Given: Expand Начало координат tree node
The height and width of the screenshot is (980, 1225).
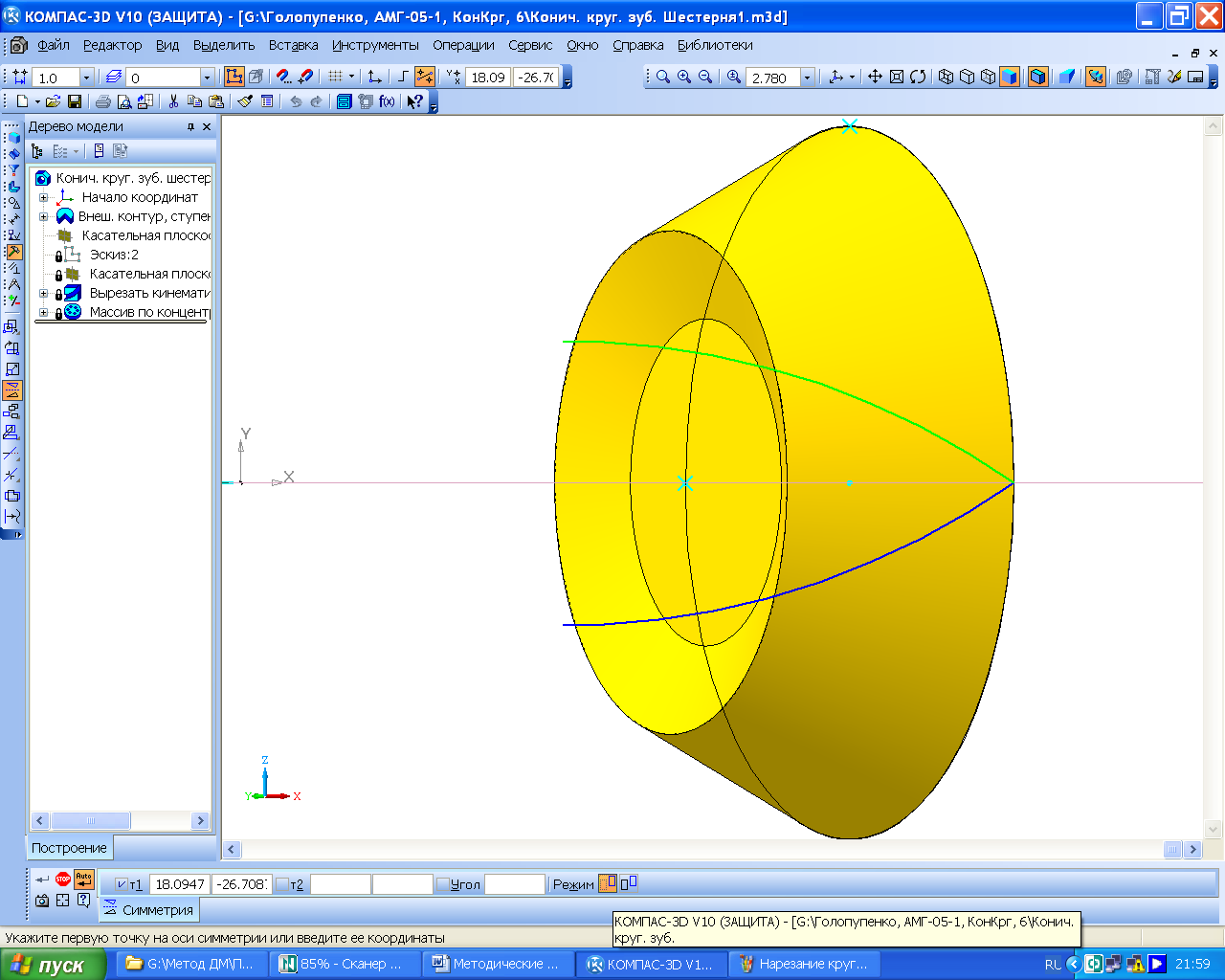Looking at the screenshot, I should coord(43,197).
